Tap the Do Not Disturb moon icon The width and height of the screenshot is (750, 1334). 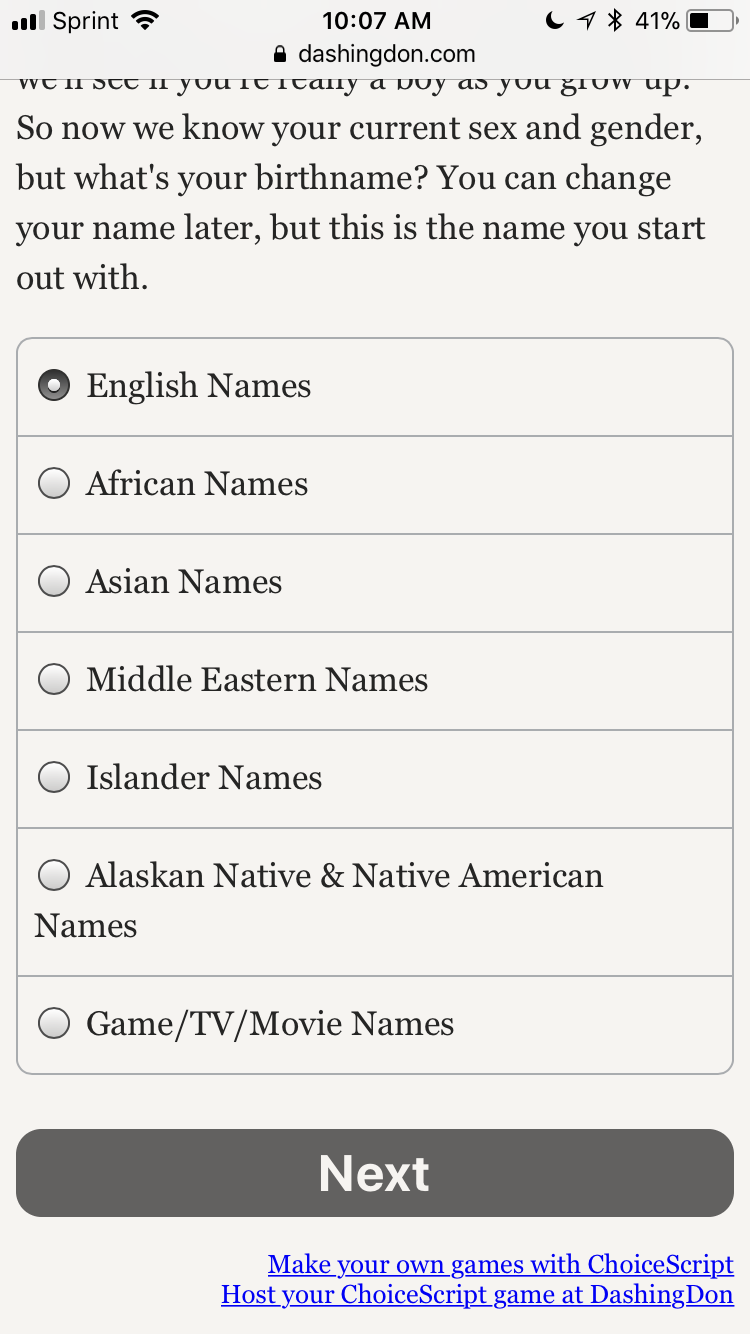pyautogui.click(x=555, y=20)
